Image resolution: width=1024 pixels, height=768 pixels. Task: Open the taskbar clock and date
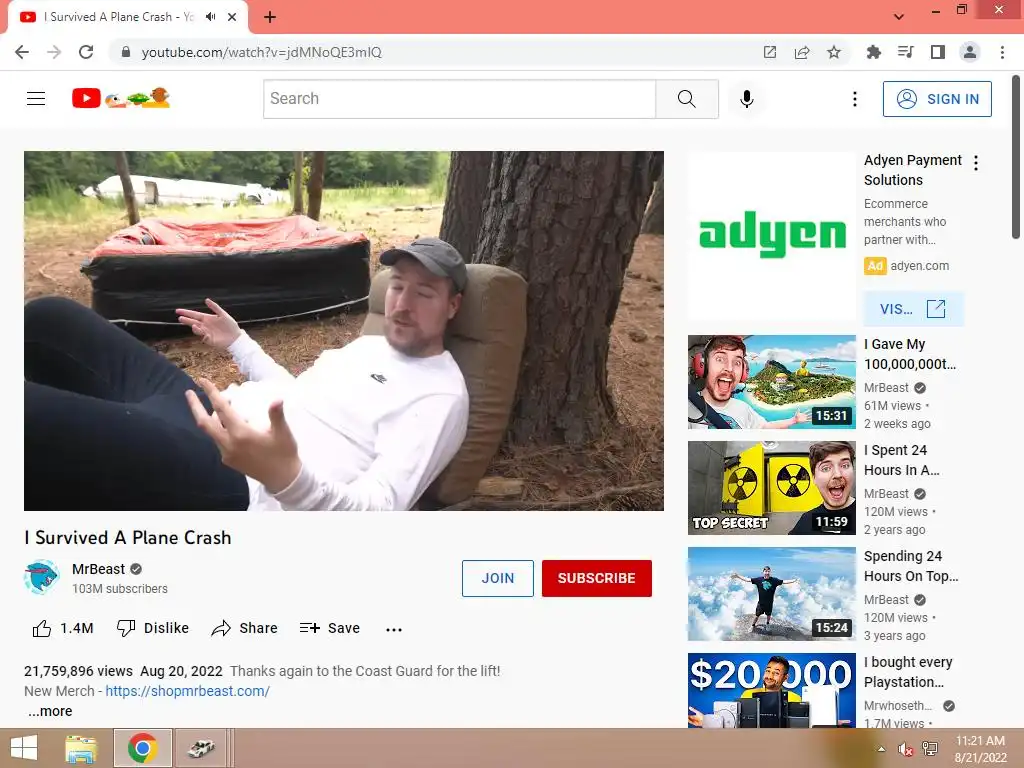(x=980, y=749)
